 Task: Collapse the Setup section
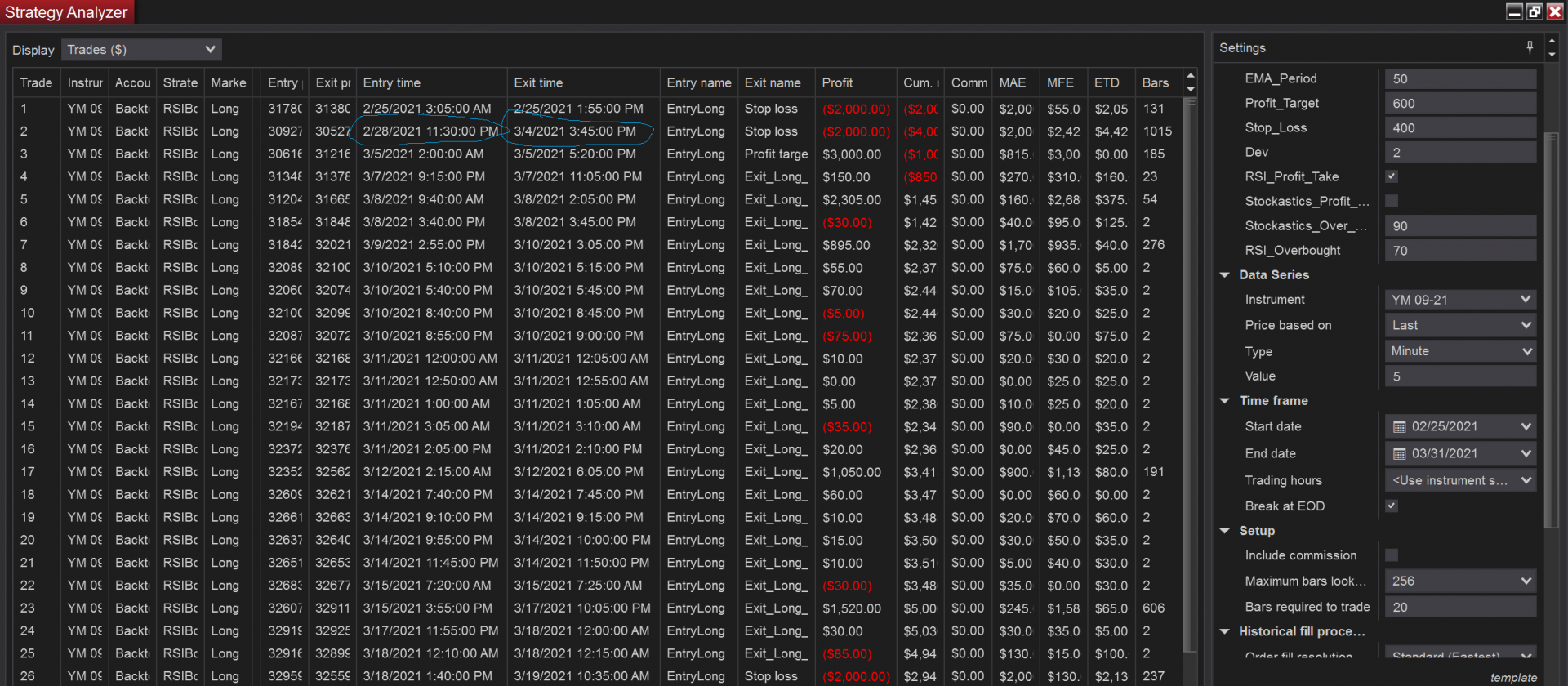[1224, 531]
